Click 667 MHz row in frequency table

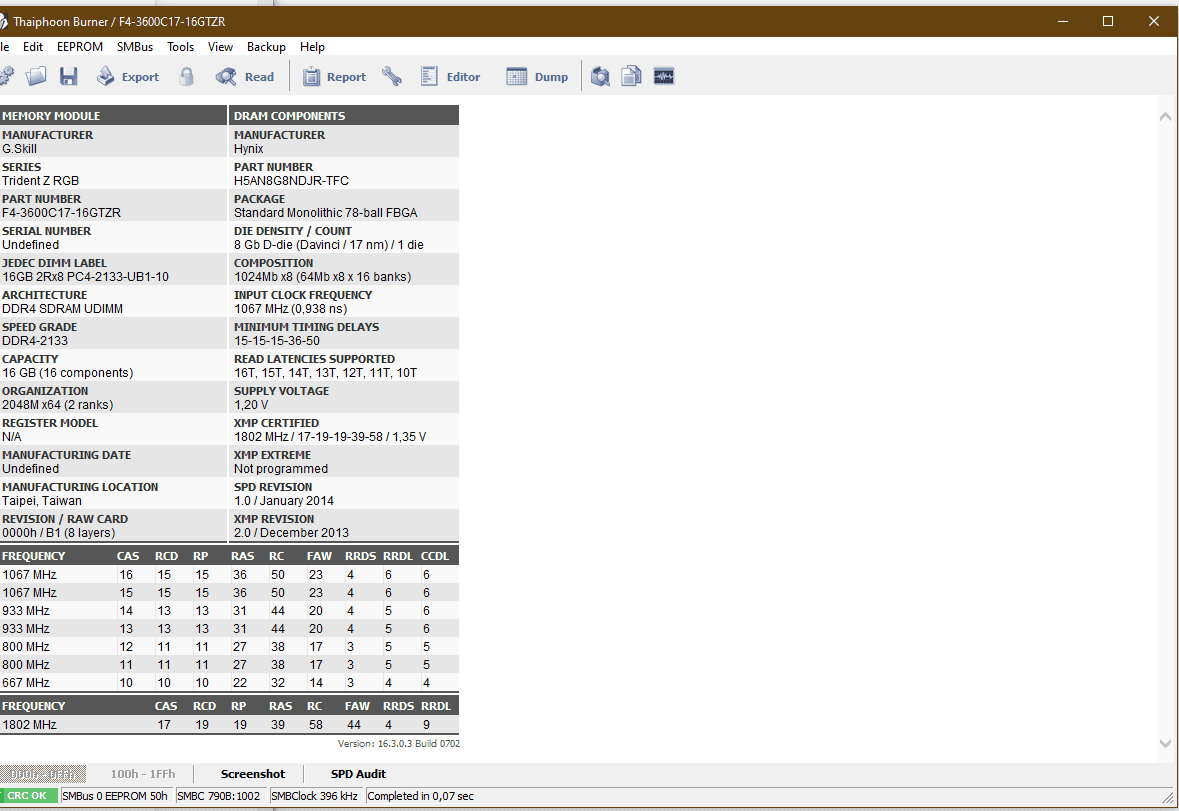(x=229, y=682)
